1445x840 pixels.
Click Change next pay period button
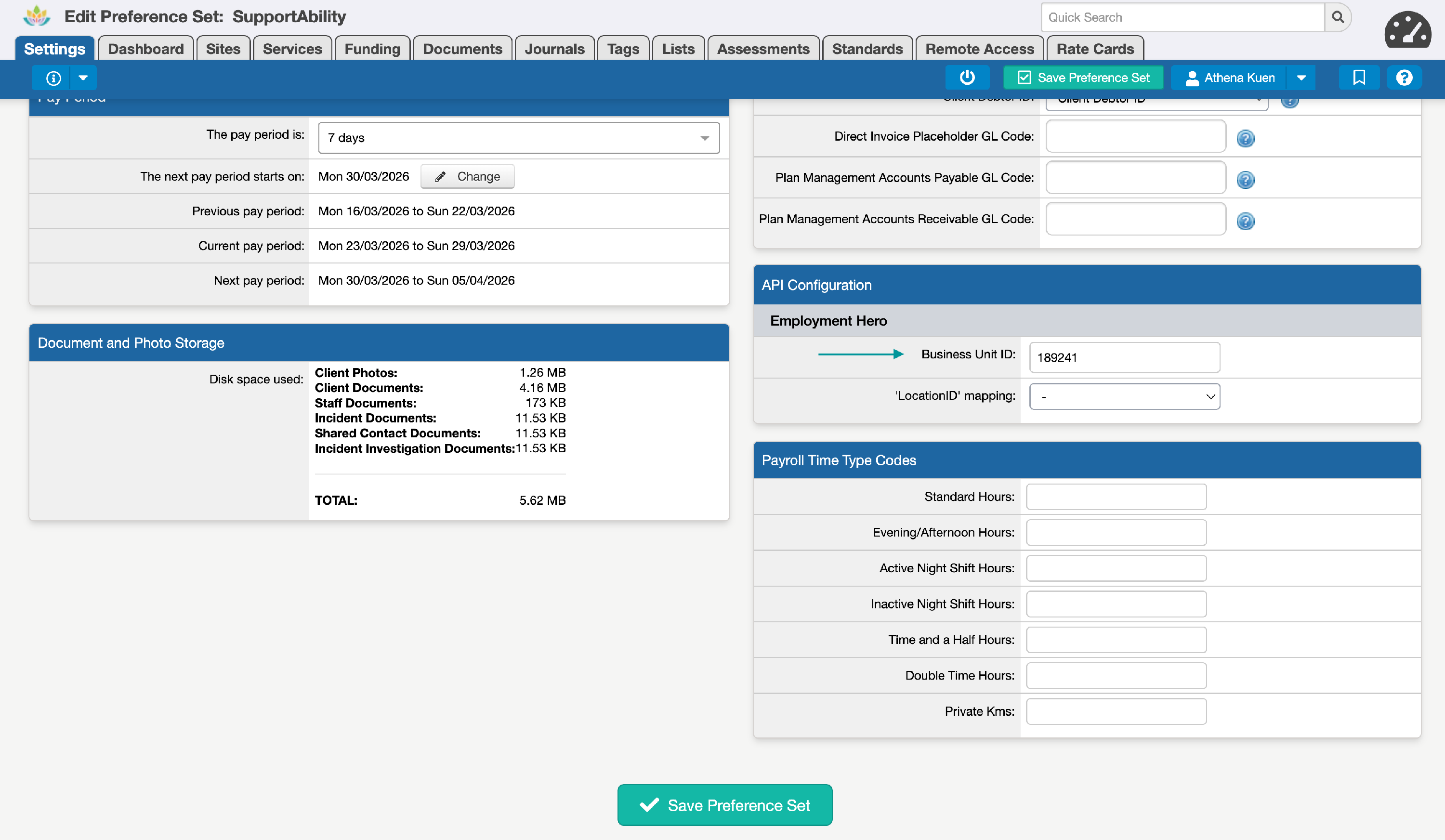467,177
